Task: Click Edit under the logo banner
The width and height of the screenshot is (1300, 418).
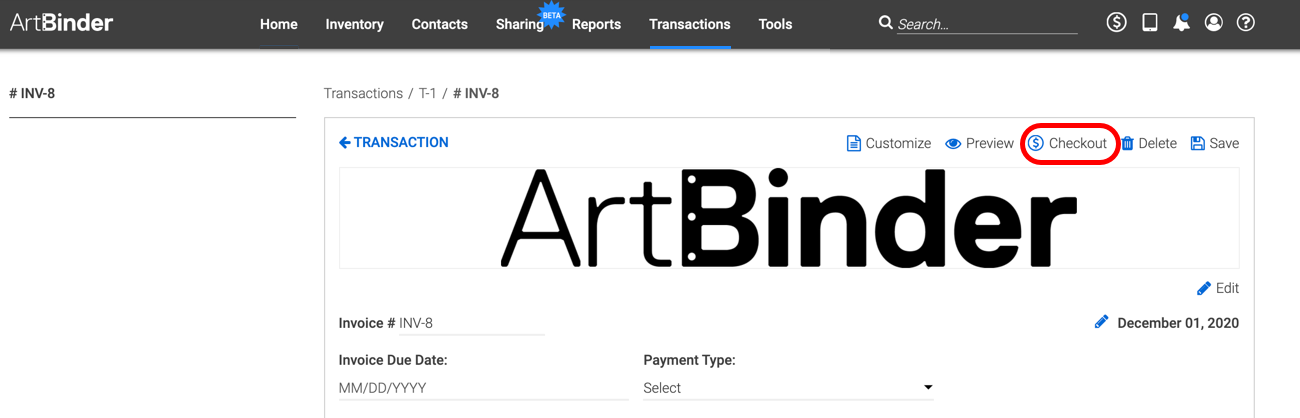Action: tap(1218, 288)
